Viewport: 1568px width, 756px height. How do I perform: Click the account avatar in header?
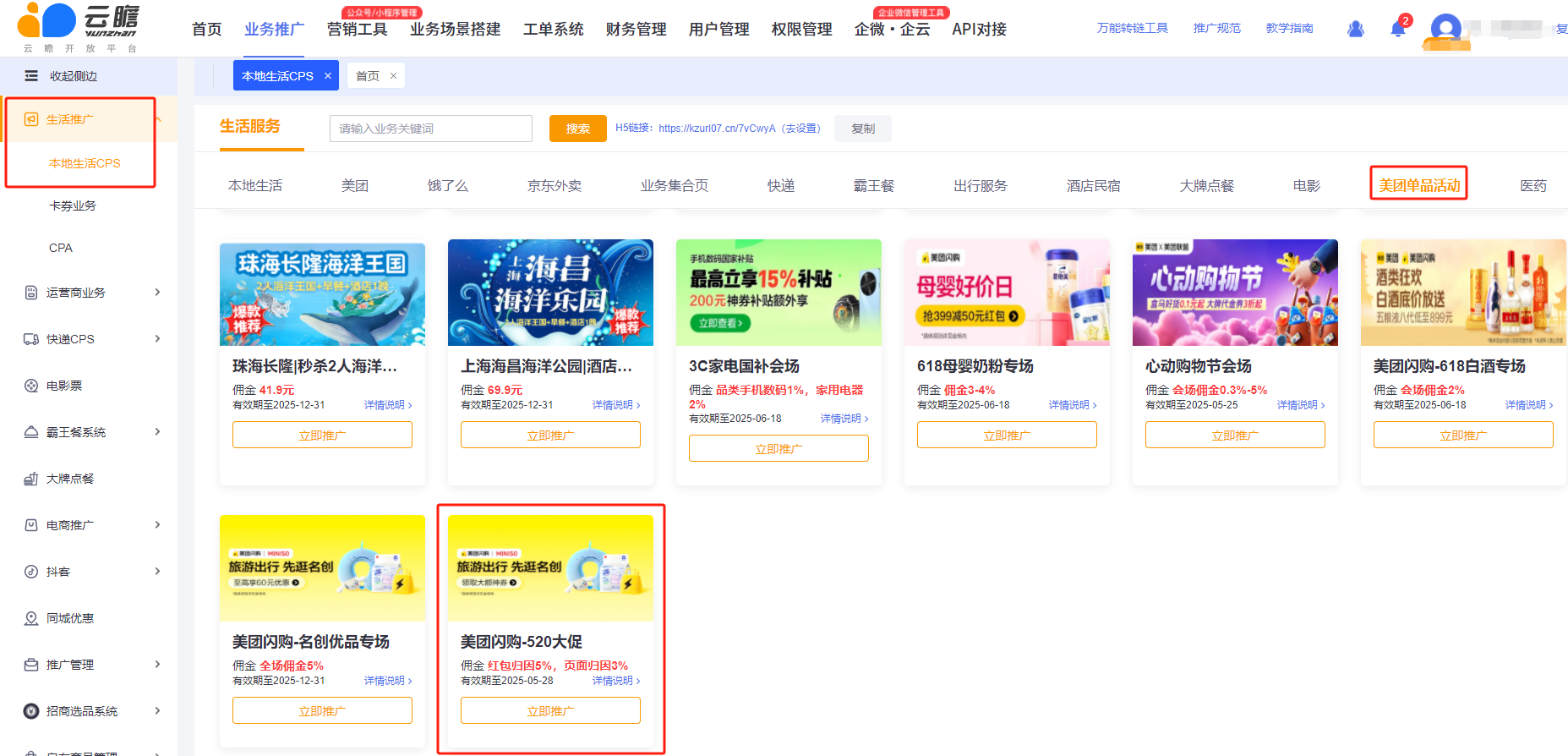pyautogui.click(x=1445, y=30)
